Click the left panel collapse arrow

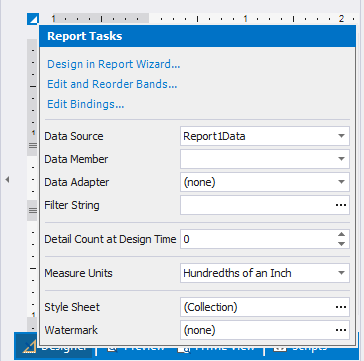point(7,180)
